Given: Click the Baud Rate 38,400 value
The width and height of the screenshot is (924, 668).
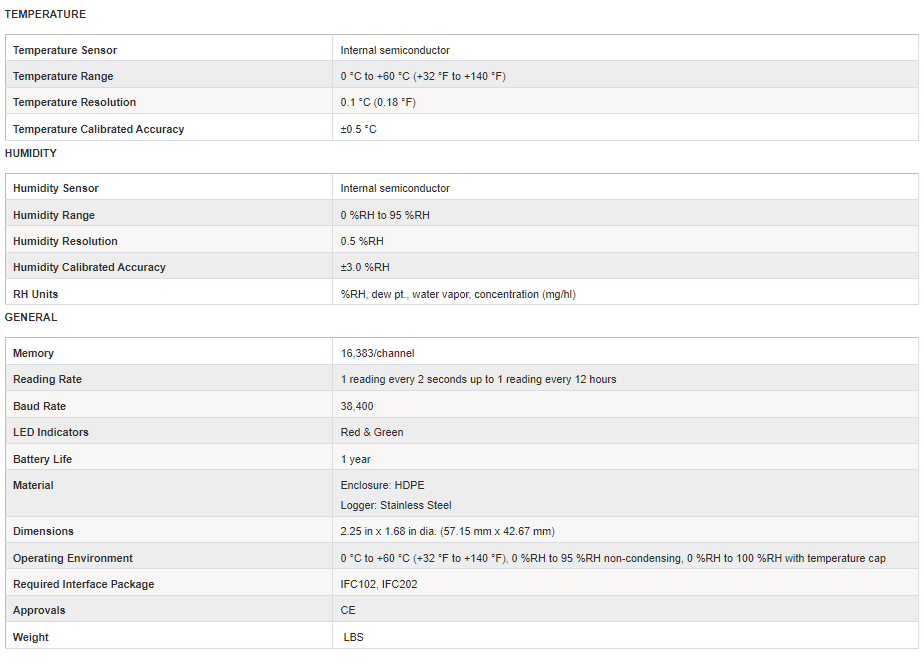Looking at the screenshot, I should tap(357, 406).
